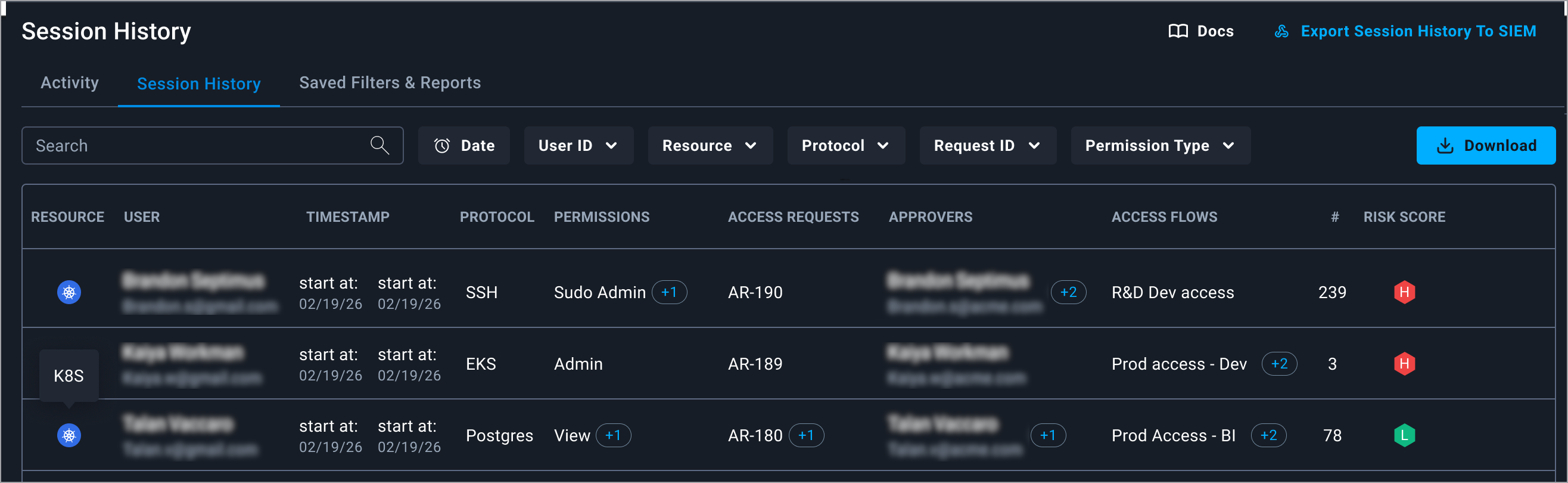
Task: Click the Kubernetes icon in the AR-180 row
Action: pos(69,435)
